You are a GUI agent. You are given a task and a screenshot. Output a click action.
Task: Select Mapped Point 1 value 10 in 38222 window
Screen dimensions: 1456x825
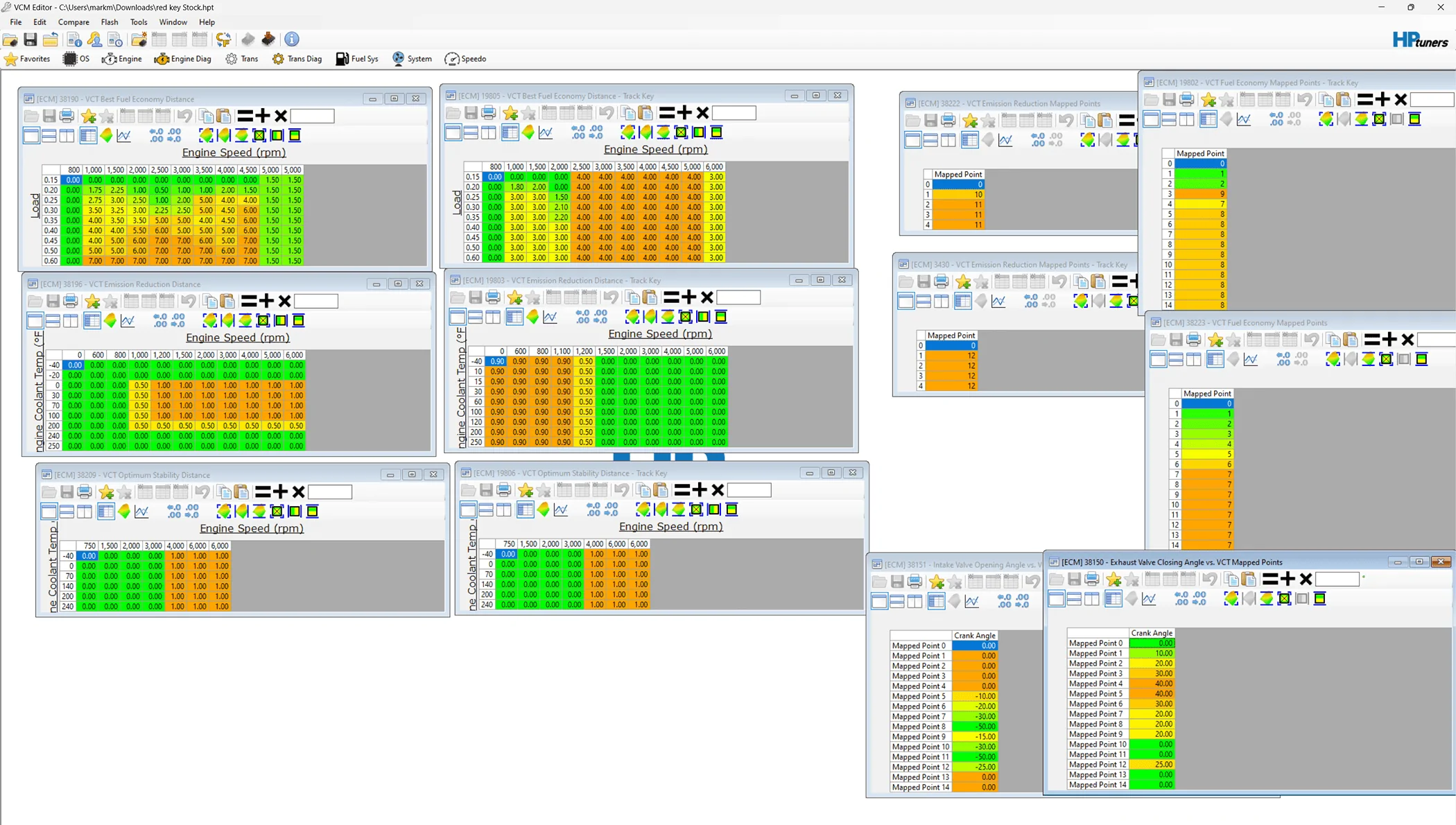pyautogui.click(x=958, y=195)
